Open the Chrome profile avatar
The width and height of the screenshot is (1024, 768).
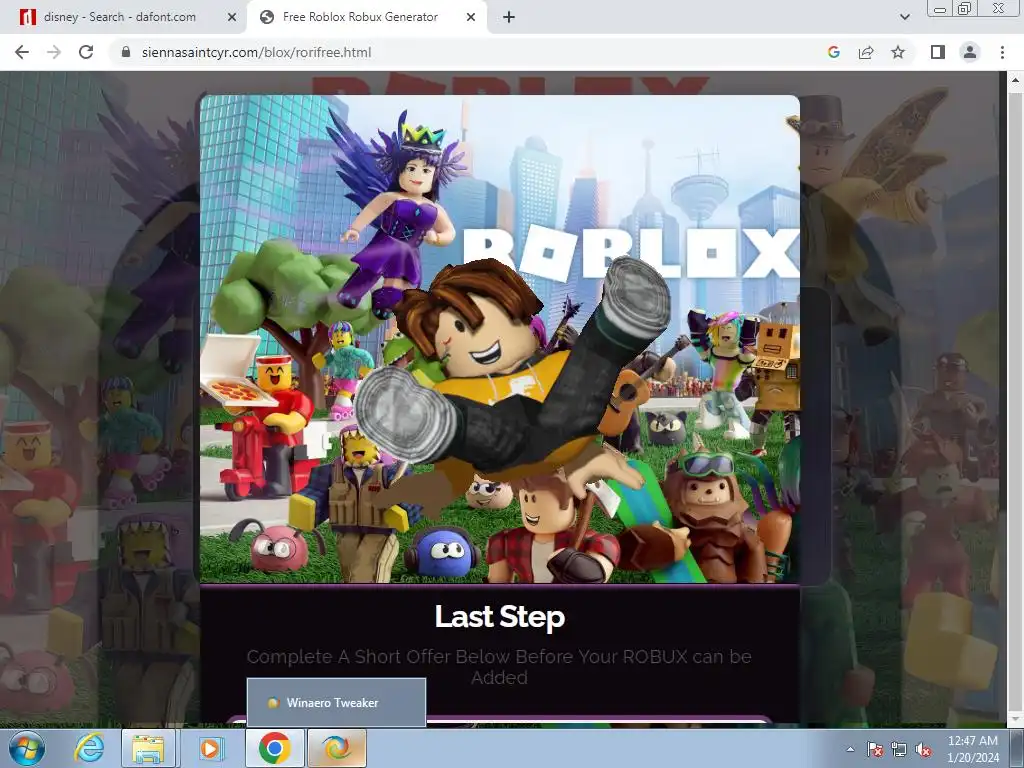tap(970, 52)
